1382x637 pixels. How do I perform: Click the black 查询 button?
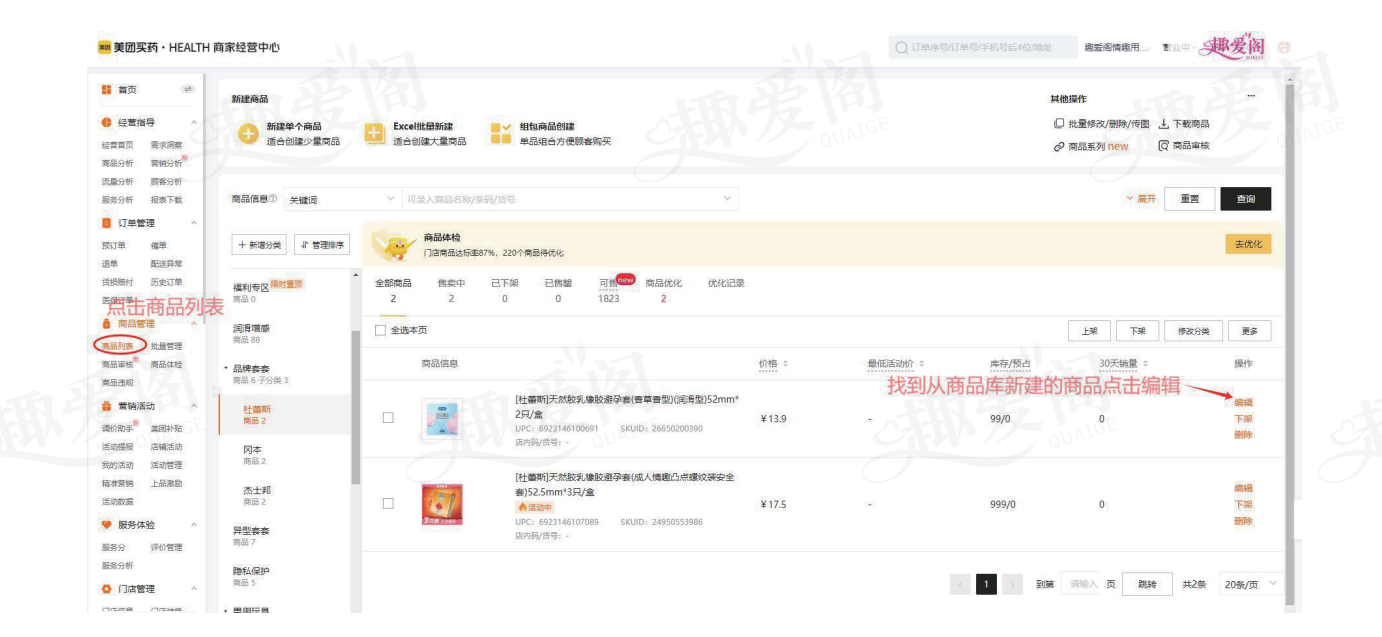1245,199
